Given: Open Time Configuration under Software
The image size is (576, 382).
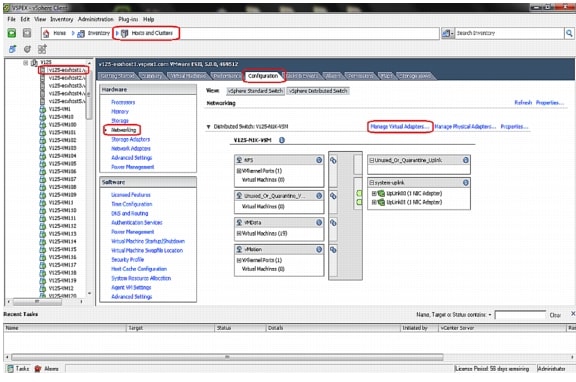Looking at the screenshot, I should [132, 204].
